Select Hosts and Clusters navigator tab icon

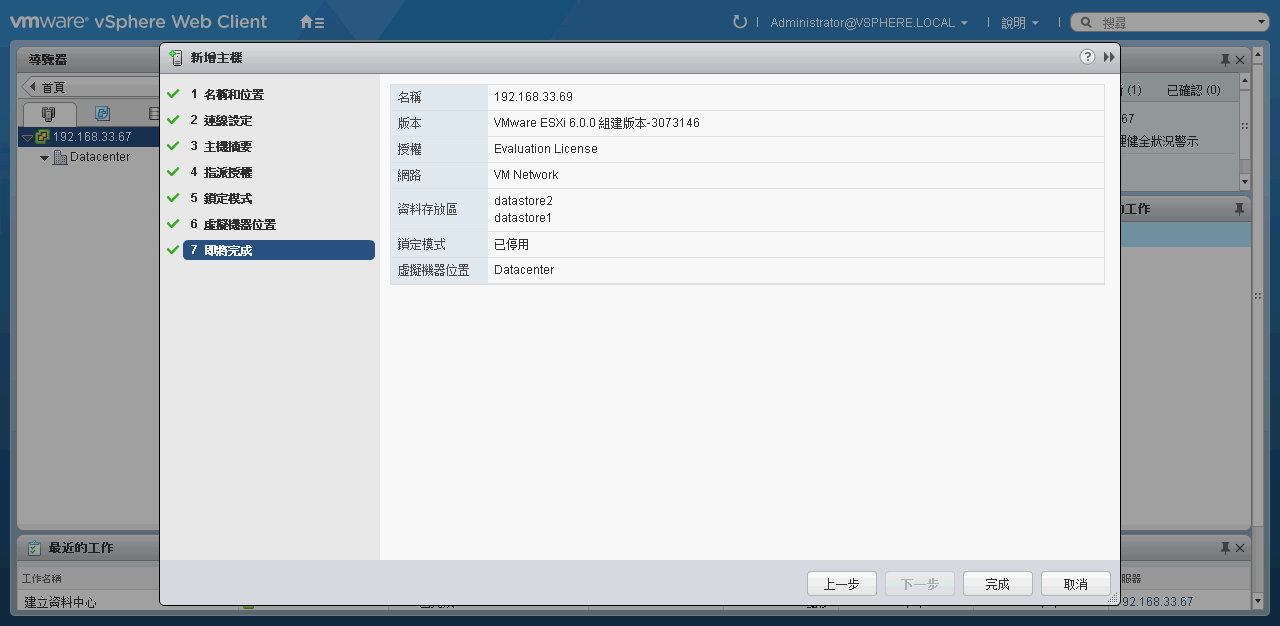point(48,113)
